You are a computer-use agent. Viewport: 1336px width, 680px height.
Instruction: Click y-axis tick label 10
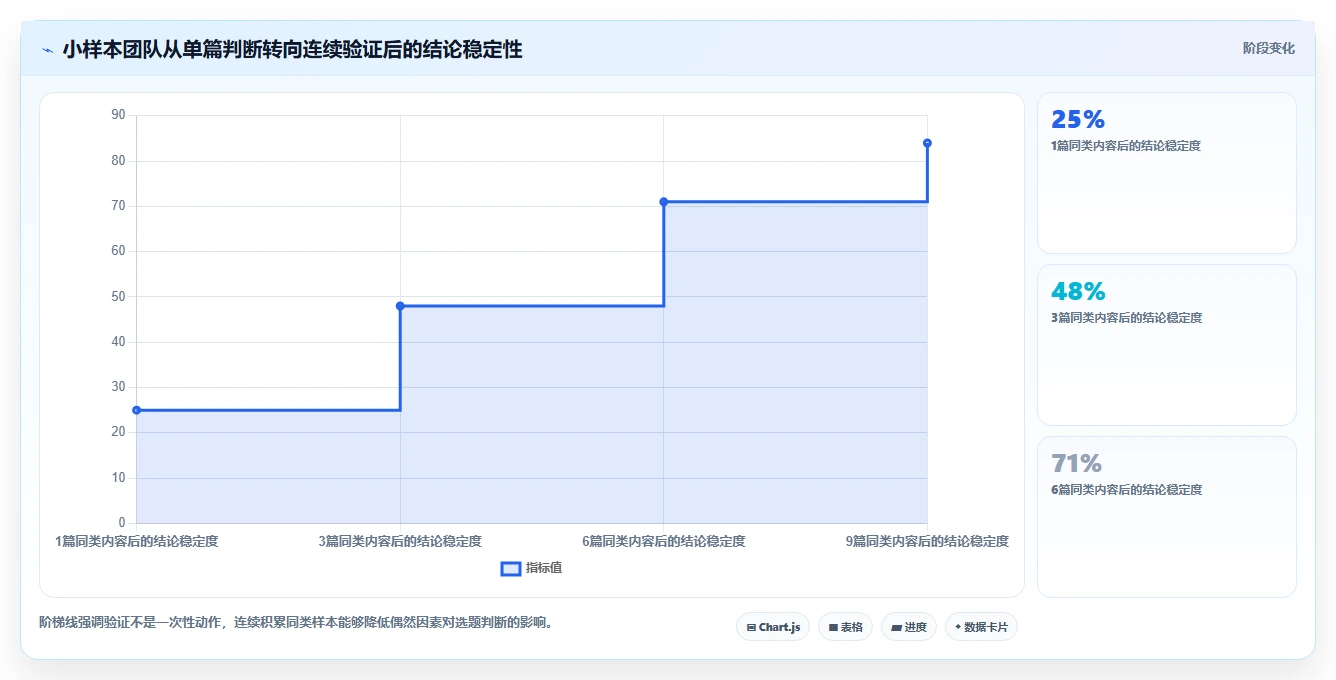tap(118, 478)
